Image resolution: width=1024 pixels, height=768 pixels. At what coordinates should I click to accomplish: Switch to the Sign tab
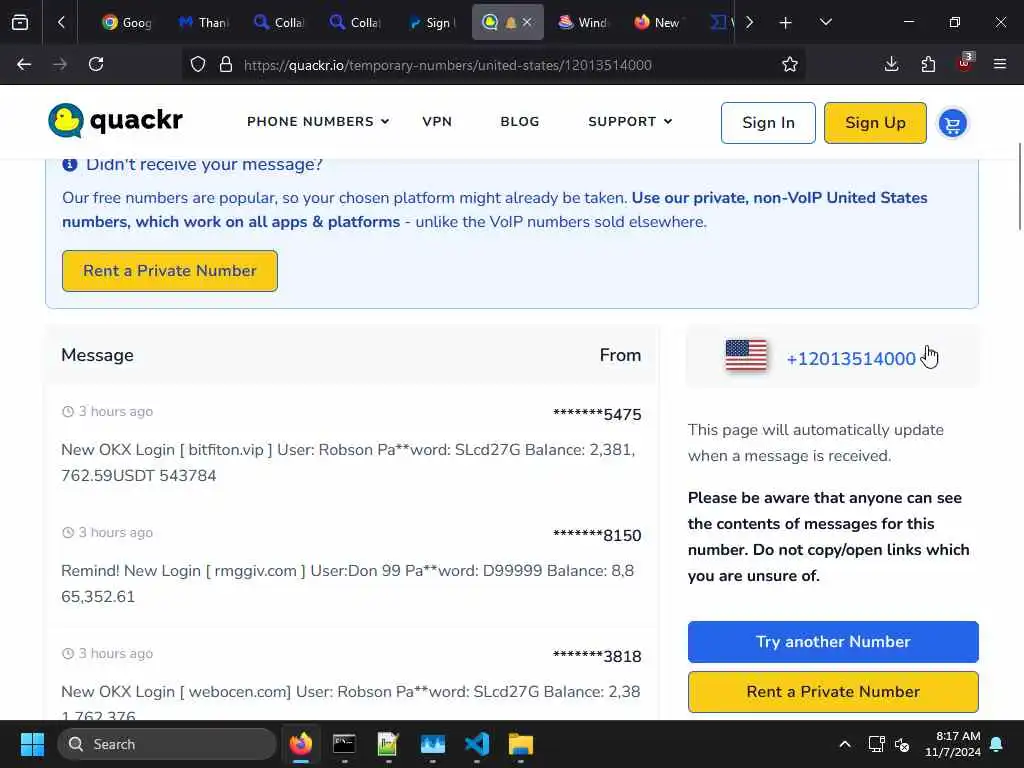[x=431, y=22]
